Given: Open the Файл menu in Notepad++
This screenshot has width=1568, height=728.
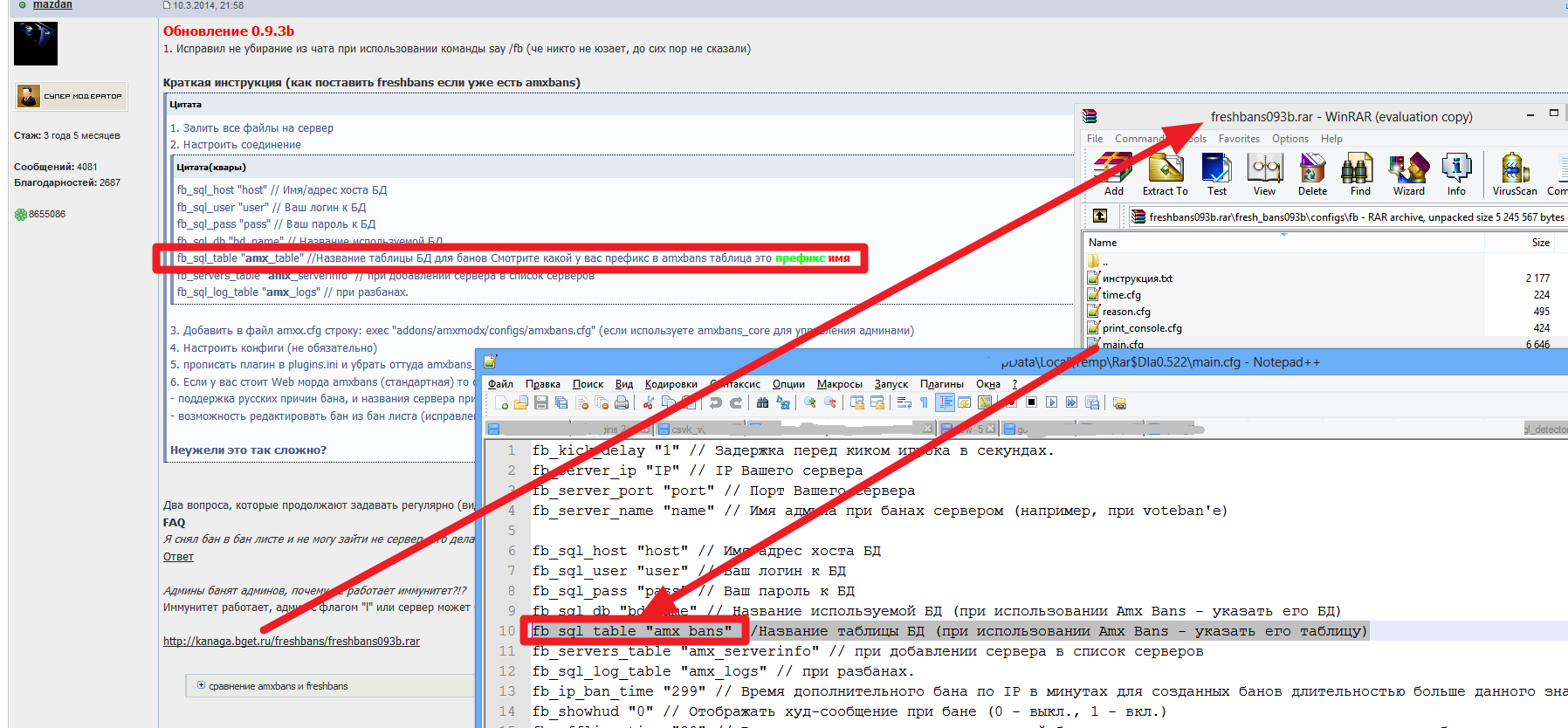Looking at the screenshot, I should click(x=500, y=384).
